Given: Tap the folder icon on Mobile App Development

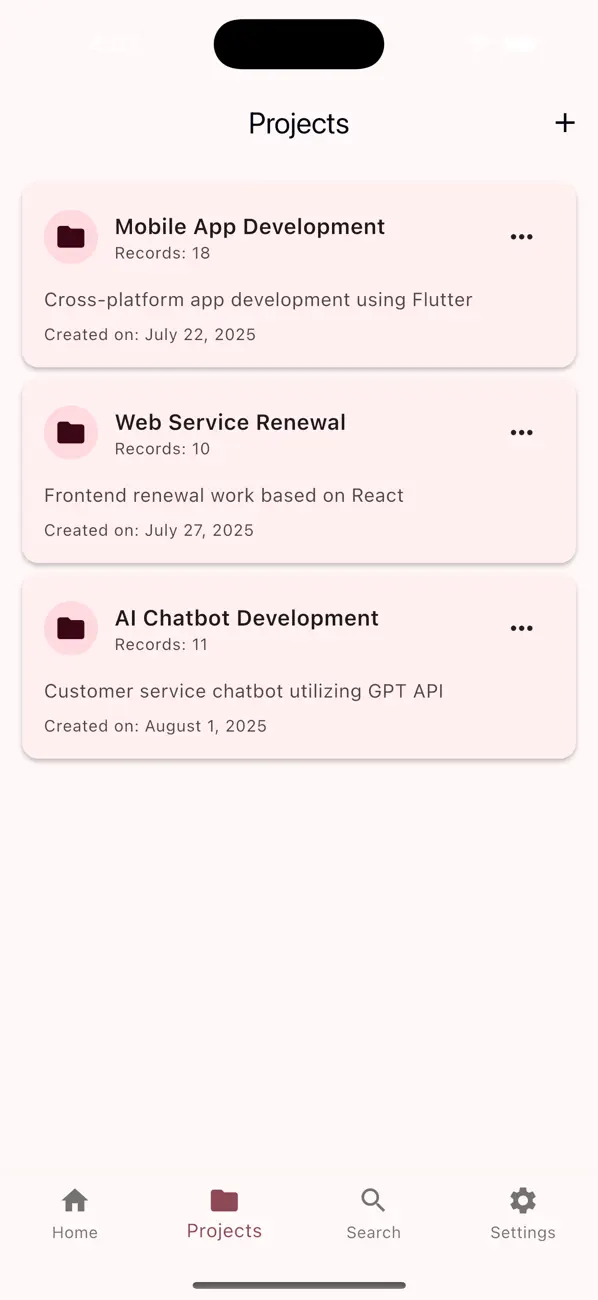Looking at the screenshot, I should pos(70,237).
